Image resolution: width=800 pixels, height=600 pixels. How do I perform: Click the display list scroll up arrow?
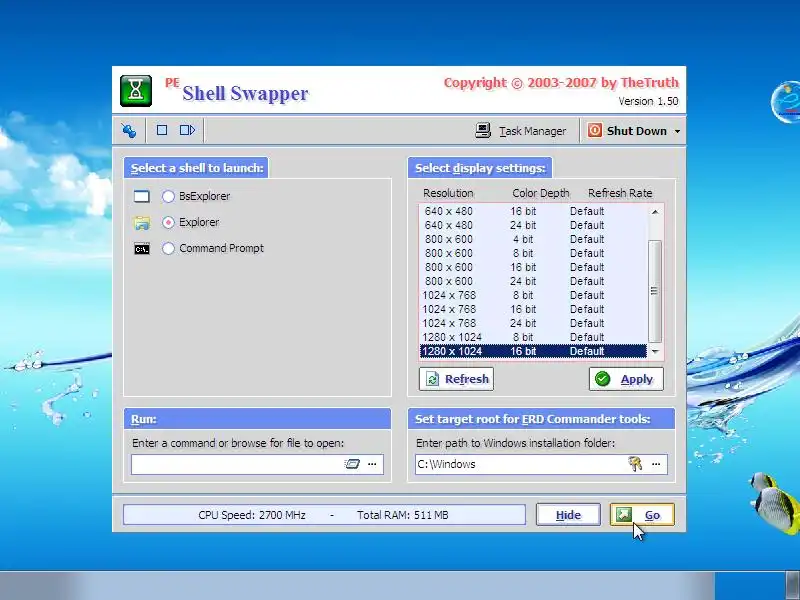coord(655,212)
